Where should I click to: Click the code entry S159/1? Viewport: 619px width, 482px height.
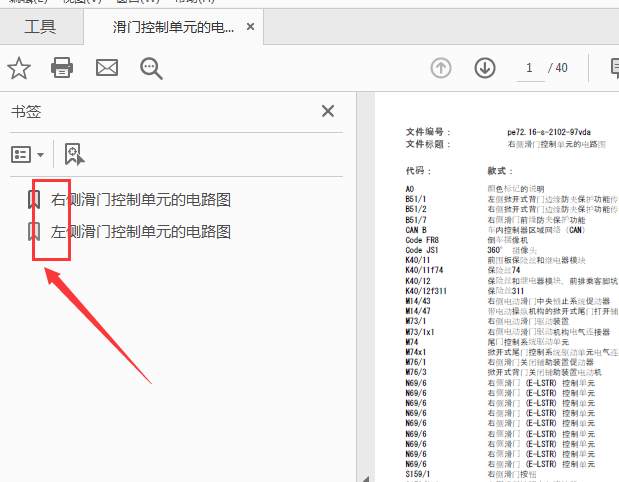[418, 474]
